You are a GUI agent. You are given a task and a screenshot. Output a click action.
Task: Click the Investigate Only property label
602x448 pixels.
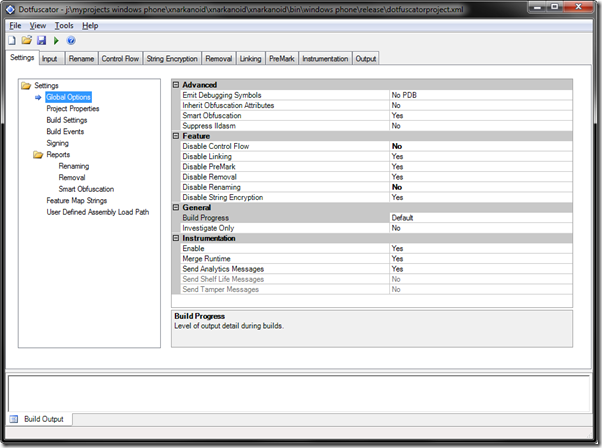(208, 228)
